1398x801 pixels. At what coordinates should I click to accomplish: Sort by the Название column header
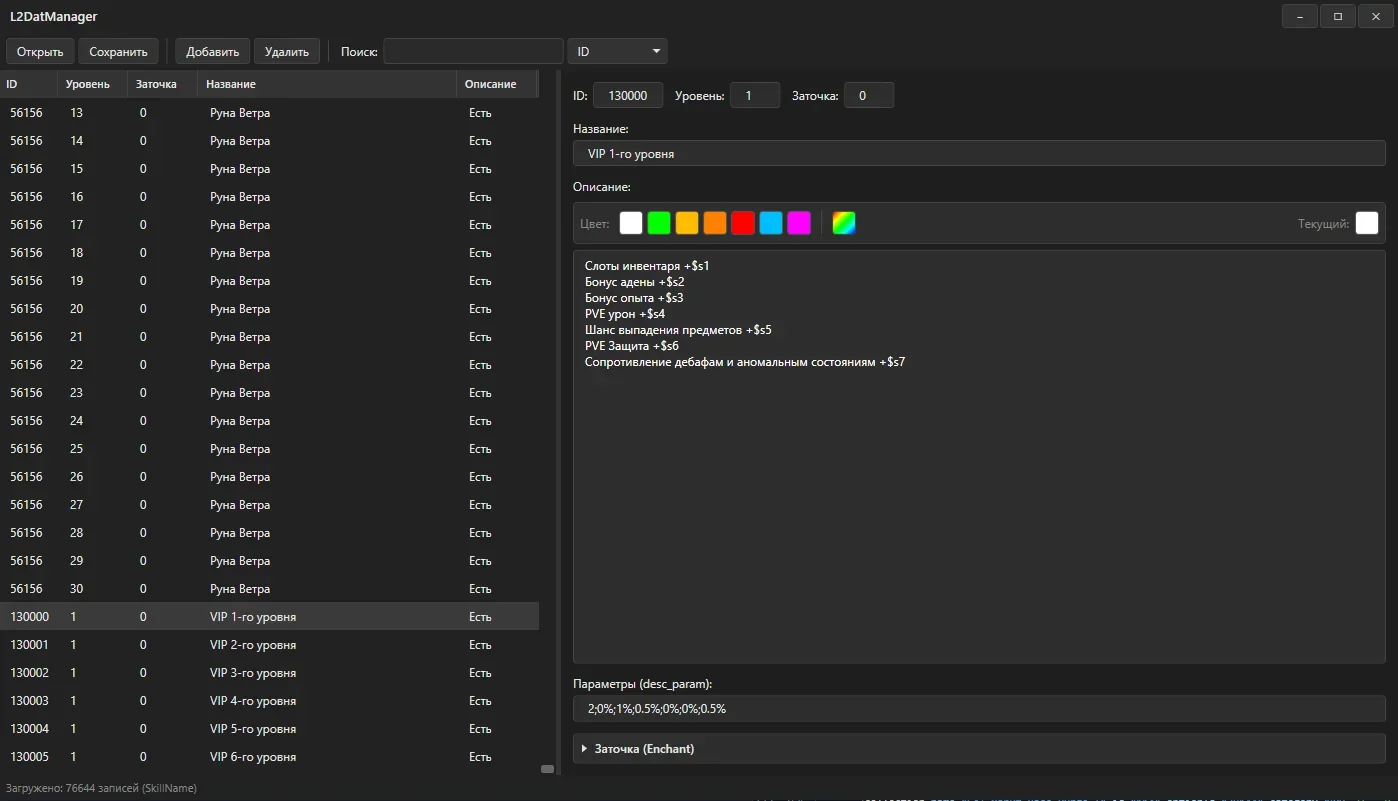(327, 84)
